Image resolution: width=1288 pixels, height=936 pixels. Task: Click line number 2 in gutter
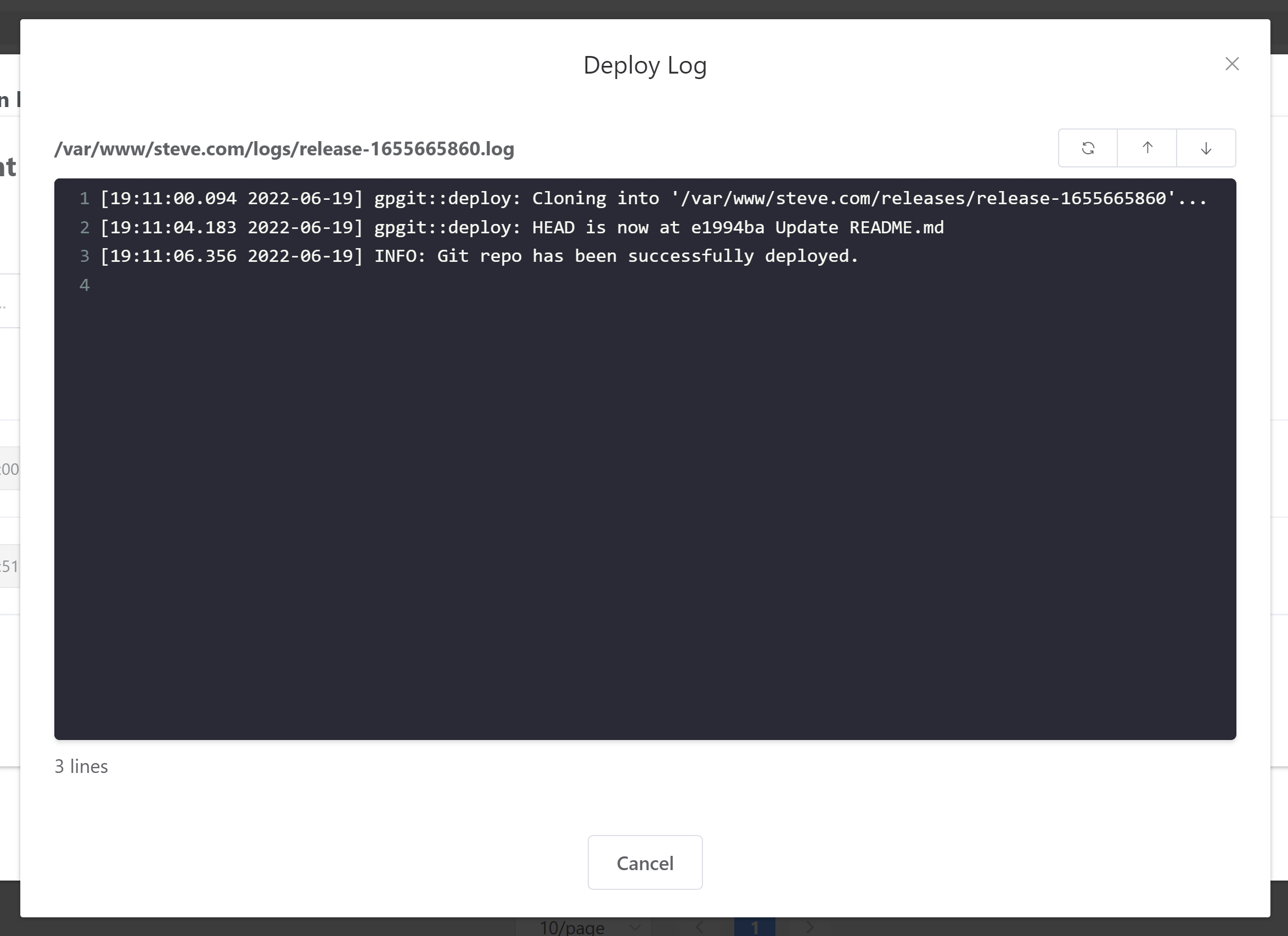click(x=85, y=228)
